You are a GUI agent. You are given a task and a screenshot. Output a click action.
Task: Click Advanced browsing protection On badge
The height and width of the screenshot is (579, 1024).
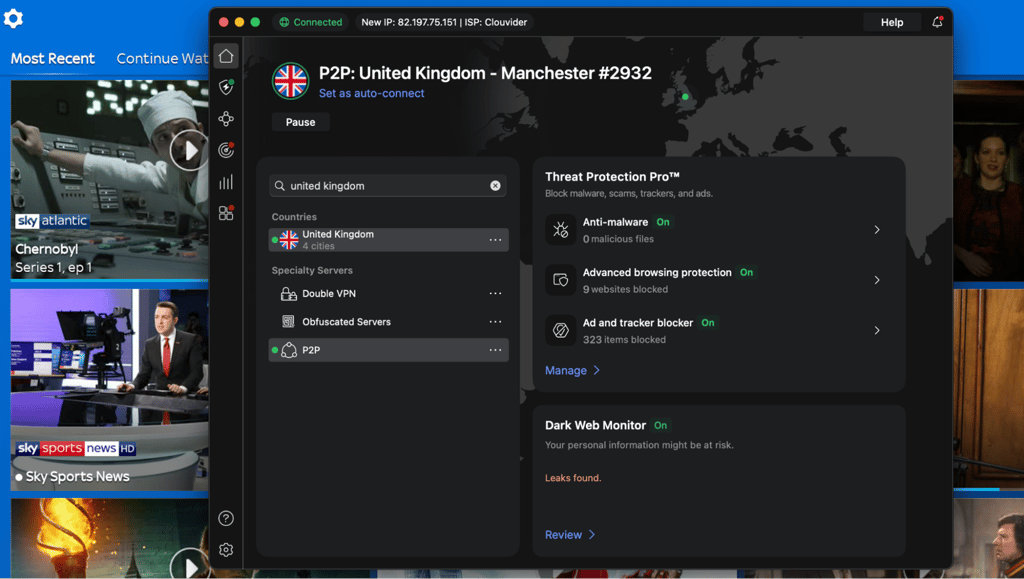(746, 272)
